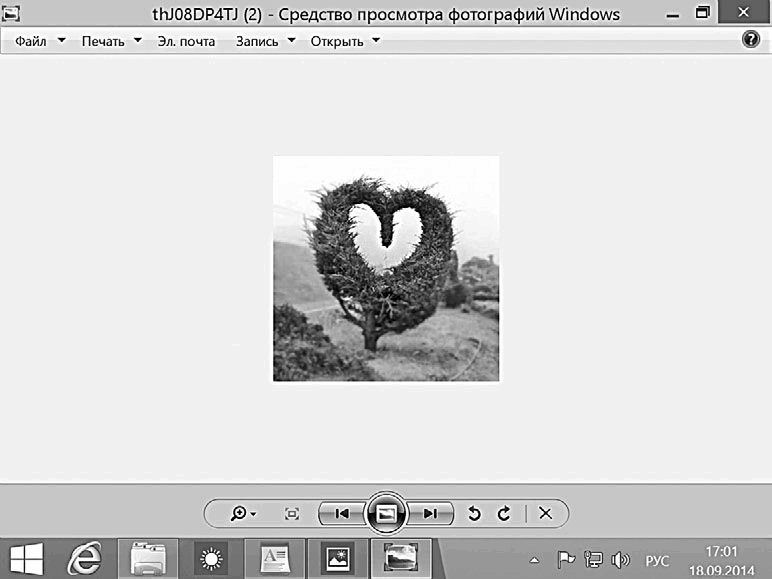Expand the Файл menu dropdown
This screenshot has width=772, height=579.
[x=40, y=41]
